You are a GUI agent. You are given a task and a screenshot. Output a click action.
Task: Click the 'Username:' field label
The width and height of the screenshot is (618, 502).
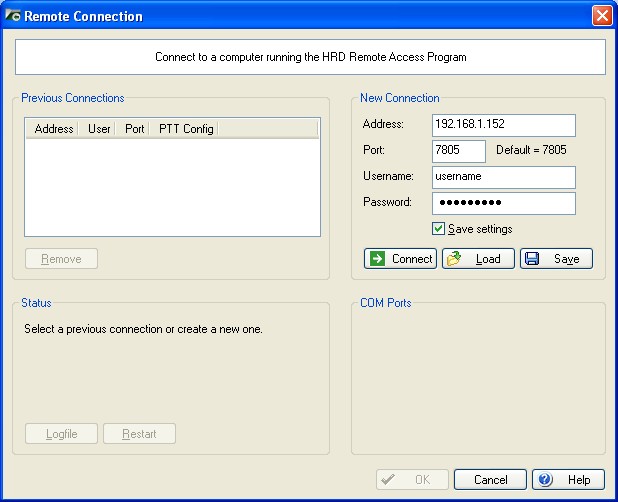click(x=388, y=176)
